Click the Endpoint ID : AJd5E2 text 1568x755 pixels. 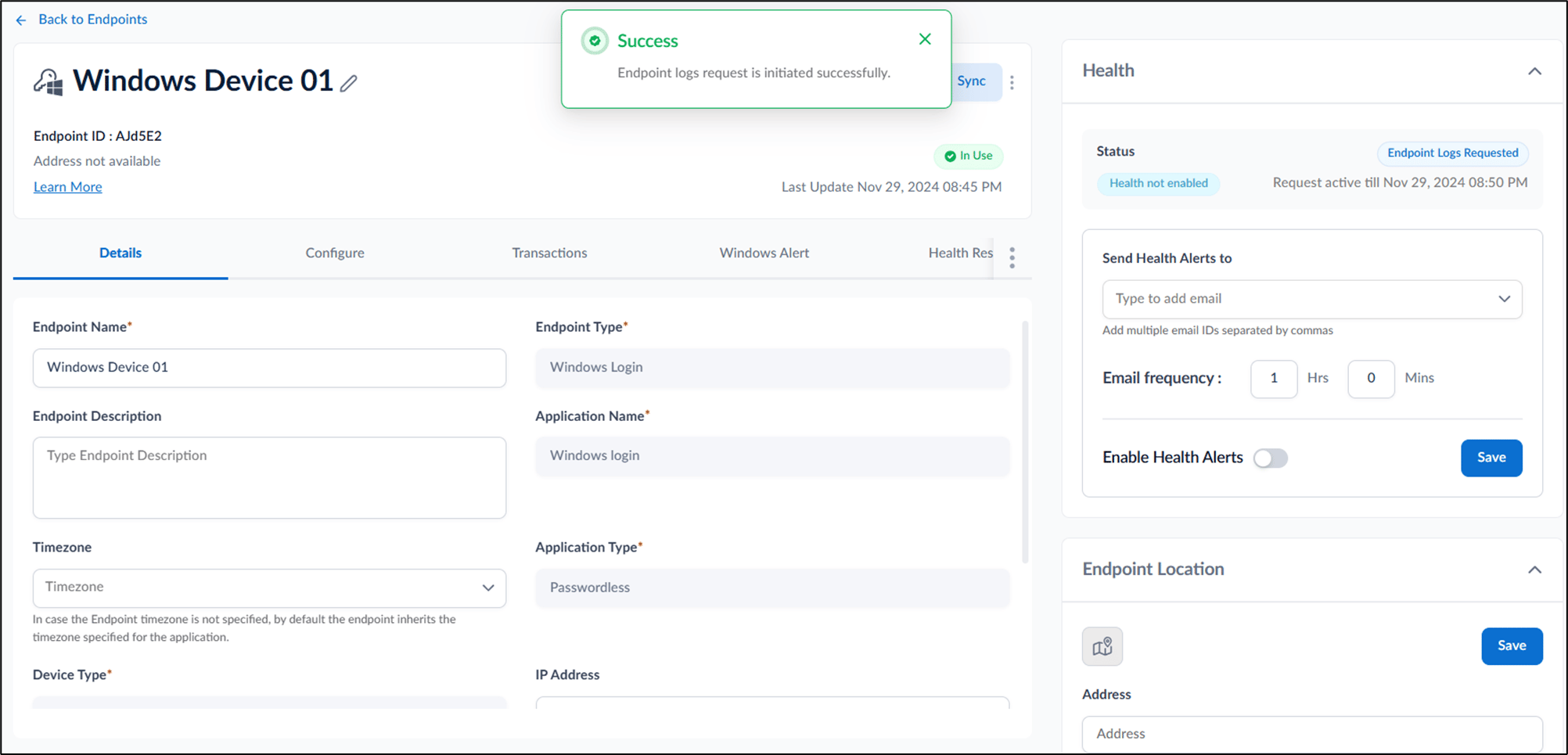[98, 136]
